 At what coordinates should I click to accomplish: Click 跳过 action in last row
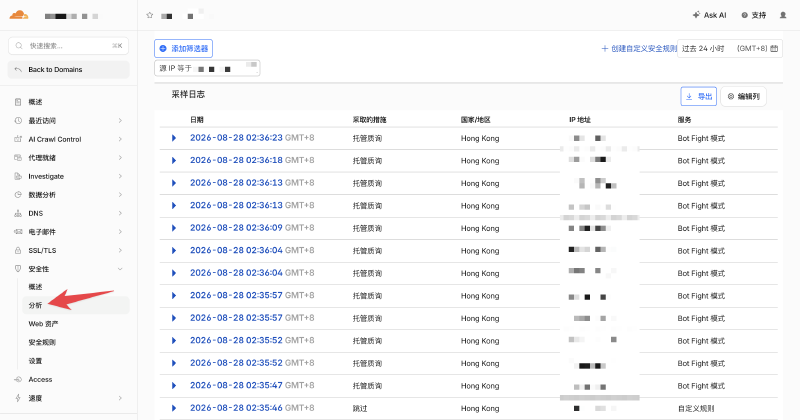(x=360, y=408)
